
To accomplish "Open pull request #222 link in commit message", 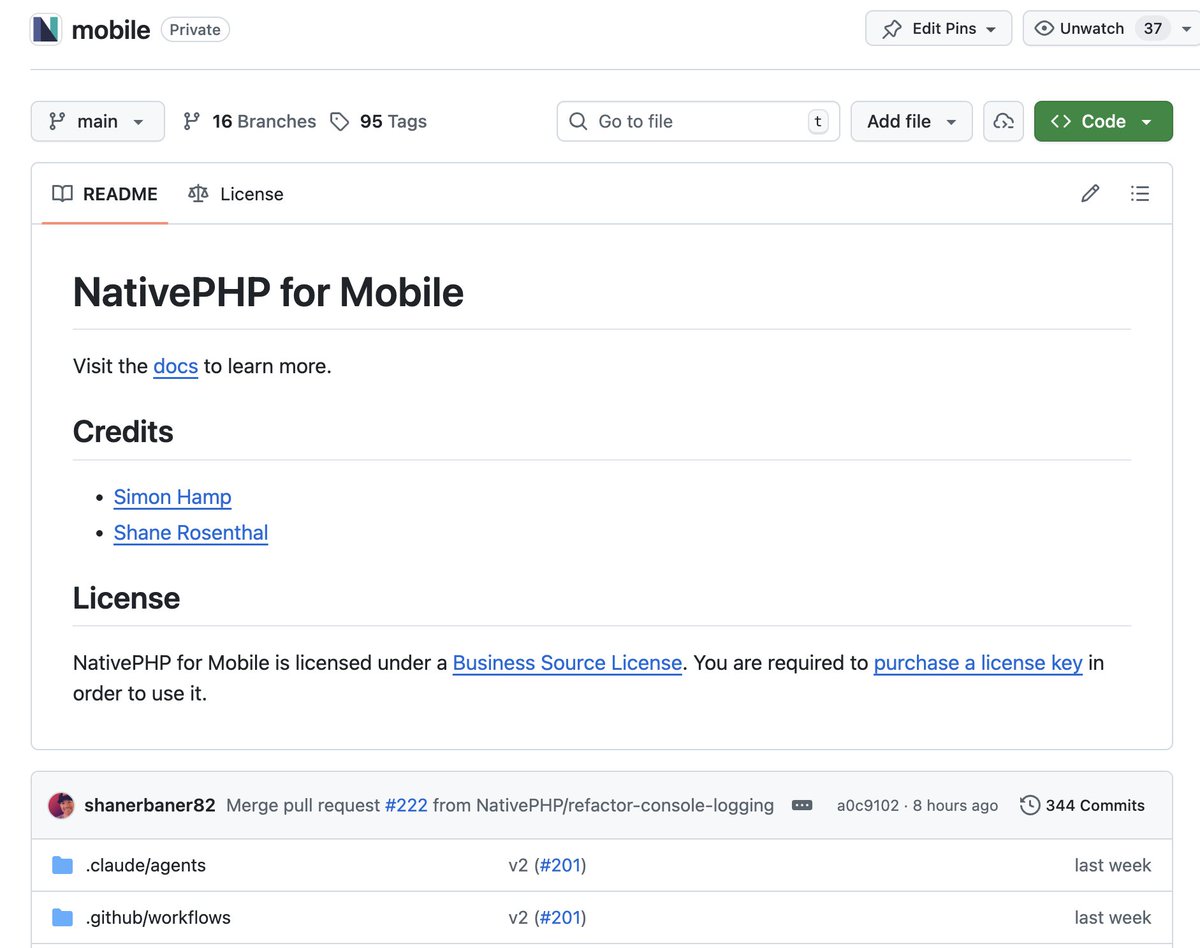I will click(x=406, y=805).
